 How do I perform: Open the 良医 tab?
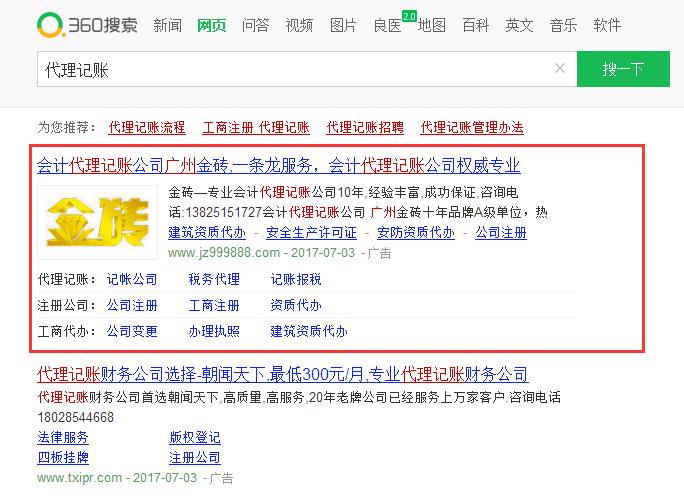click(387, 25)
